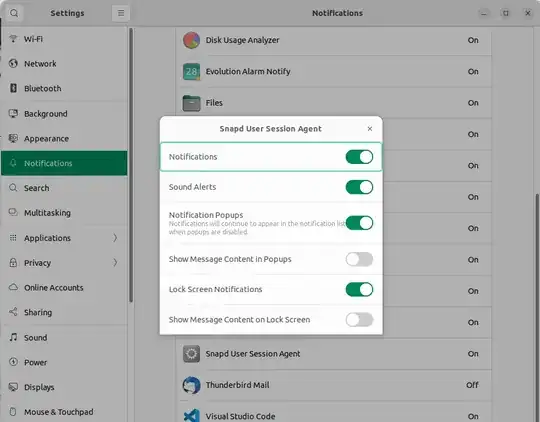
Task: Click the Displays icon in sidebar
Action: pos(13,387)
